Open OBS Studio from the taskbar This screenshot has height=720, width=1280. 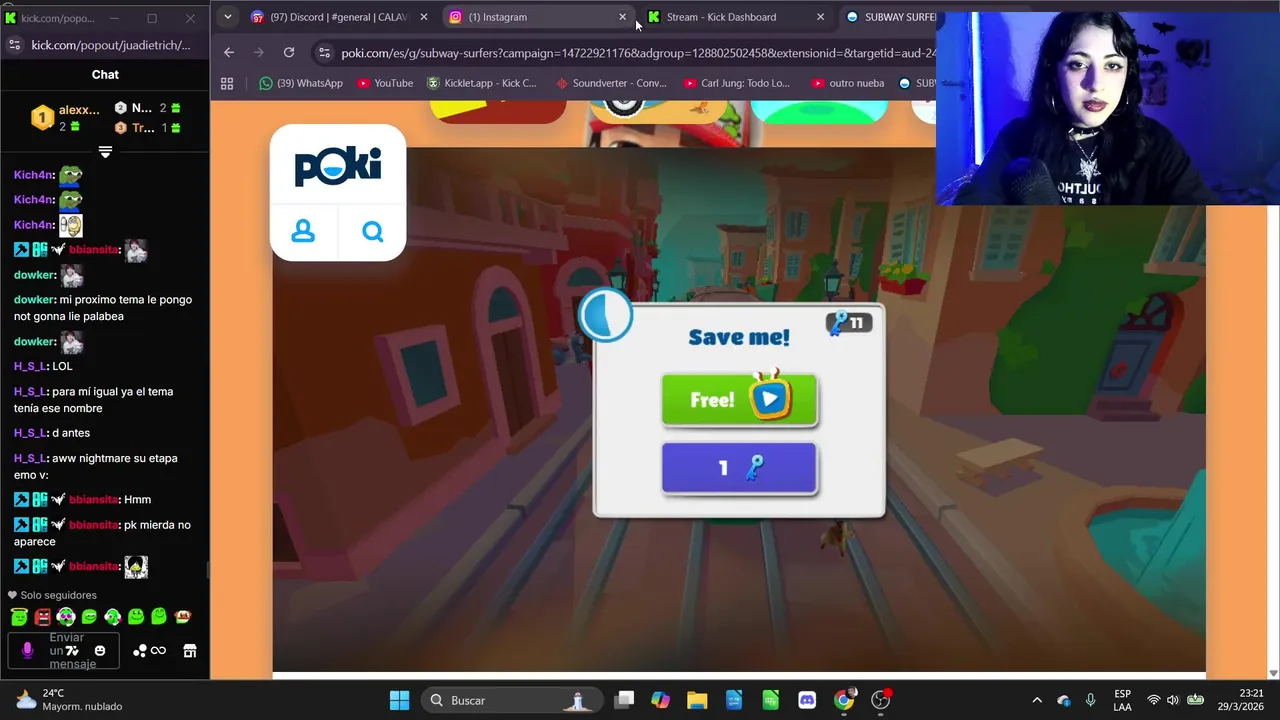coord(881,700)
